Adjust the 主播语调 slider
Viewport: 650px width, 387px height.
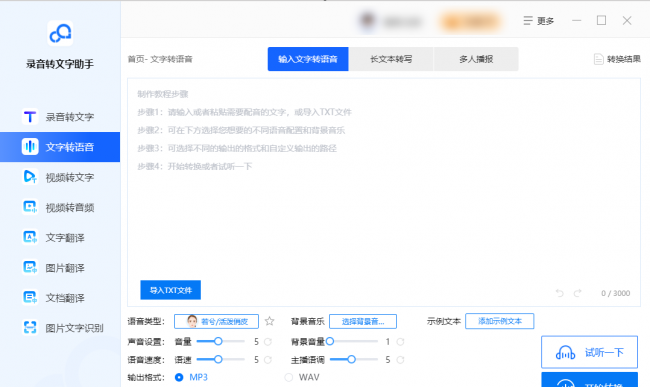(x=354, y=359)
